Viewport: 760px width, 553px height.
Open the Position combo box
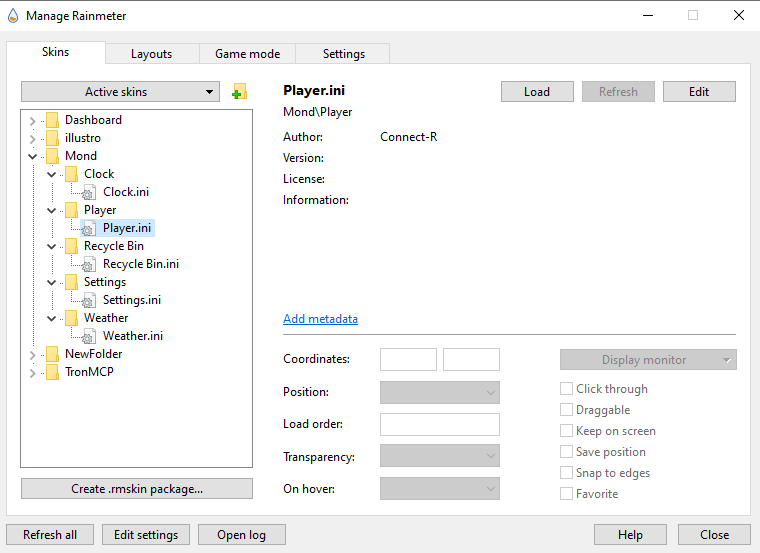(x=440, y=392)
